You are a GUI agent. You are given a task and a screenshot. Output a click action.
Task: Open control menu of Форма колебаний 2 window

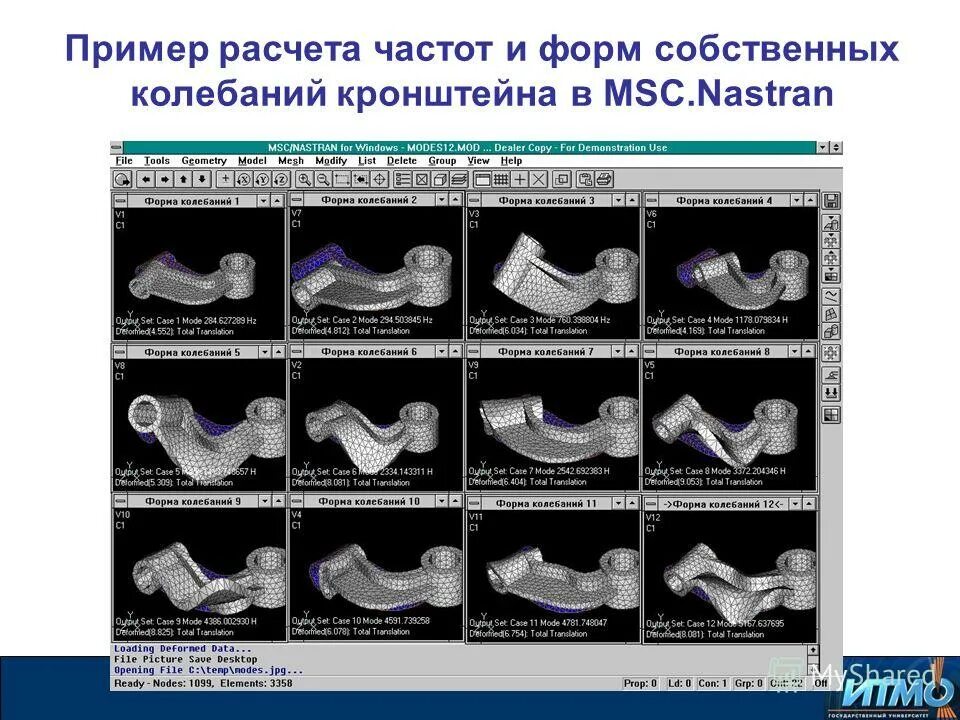298,200
